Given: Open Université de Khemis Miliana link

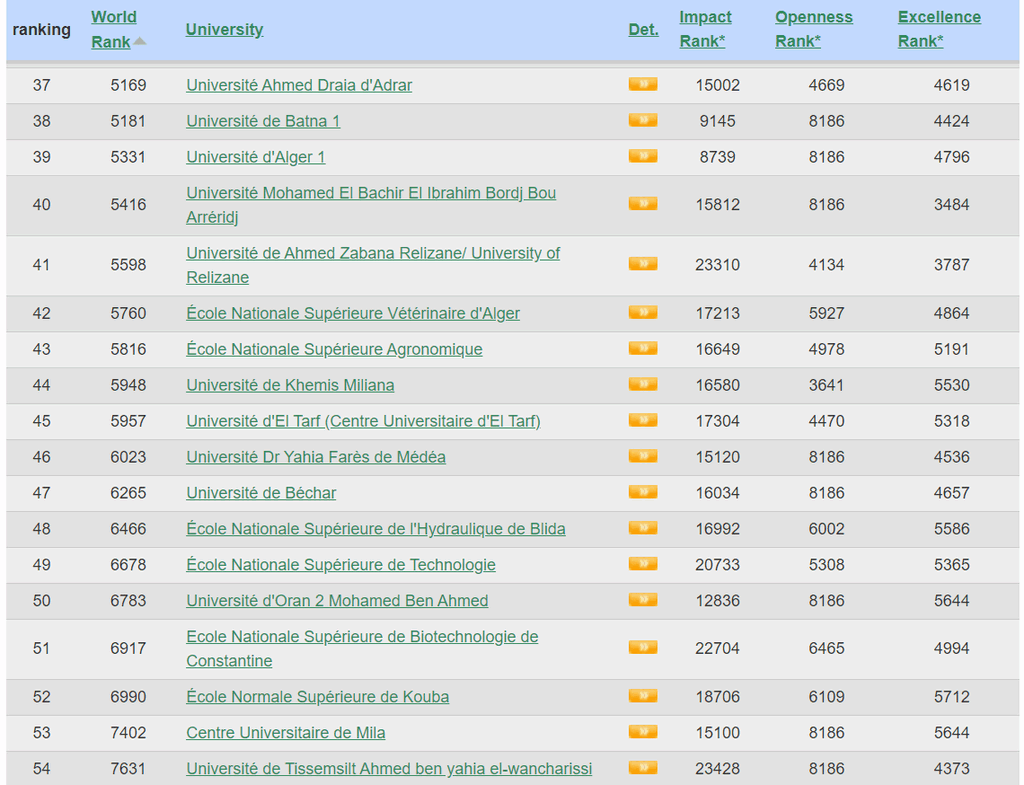Looking at the screenshot, I should click(290, 385).
